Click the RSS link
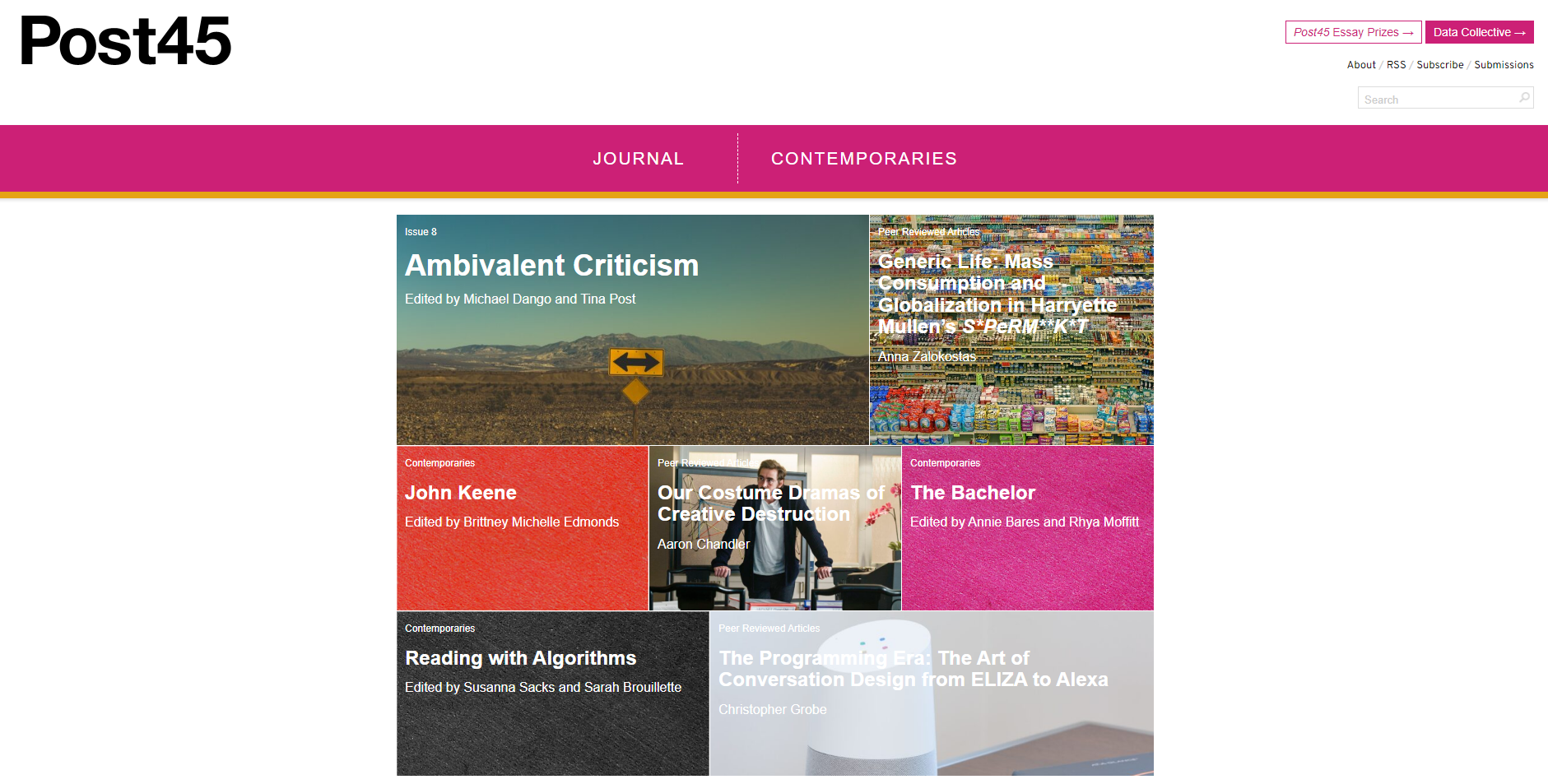Screen dimensions: 1548x784 tap(1397, 65)
